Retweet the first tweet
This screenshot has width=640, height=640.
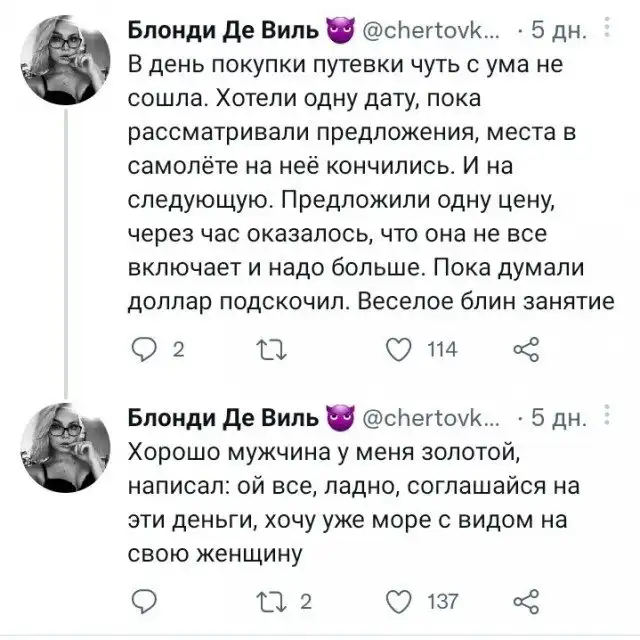pos(273,349)
